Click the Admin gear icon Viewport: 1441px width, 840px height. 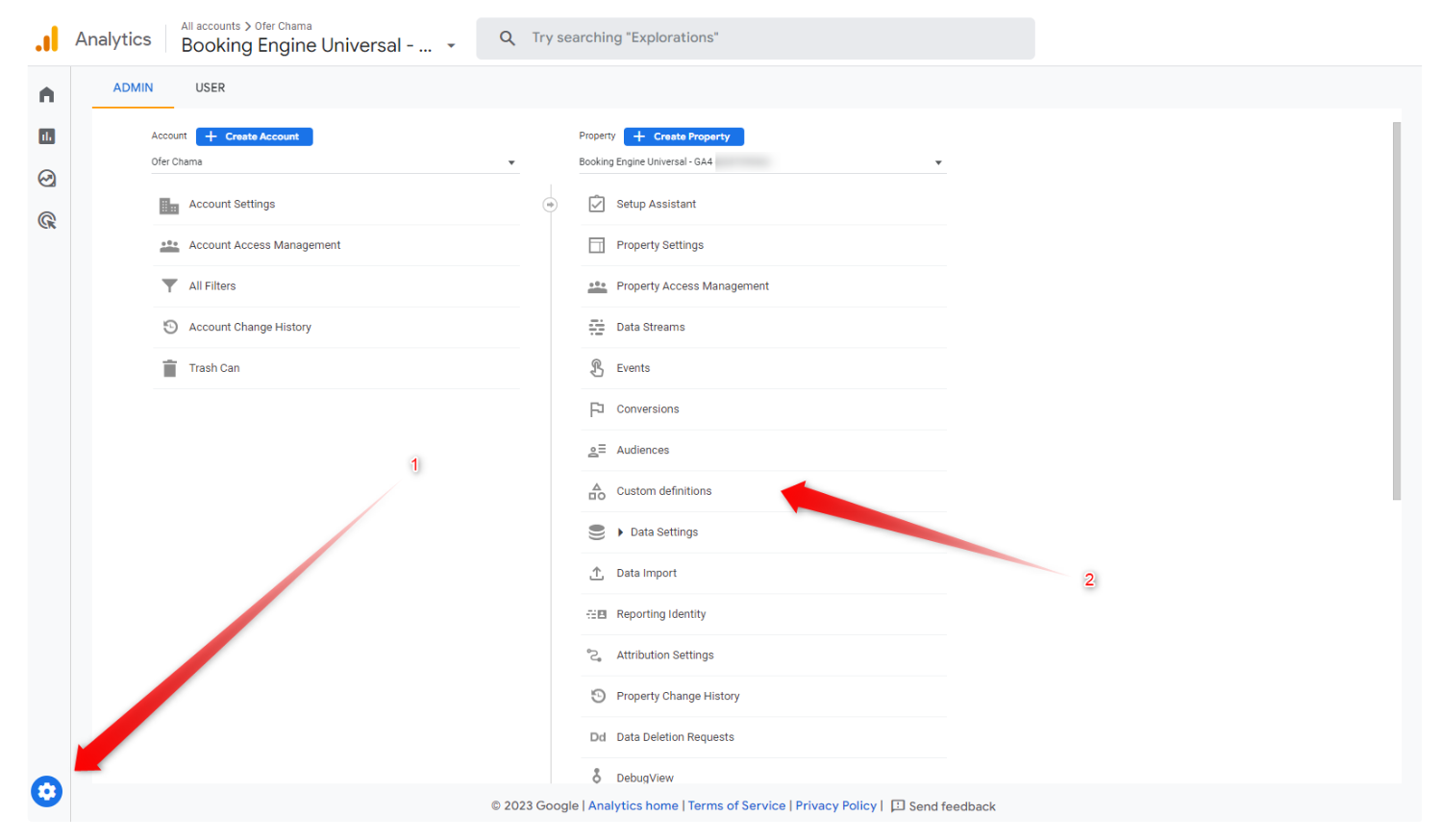(x=46, y=792)
